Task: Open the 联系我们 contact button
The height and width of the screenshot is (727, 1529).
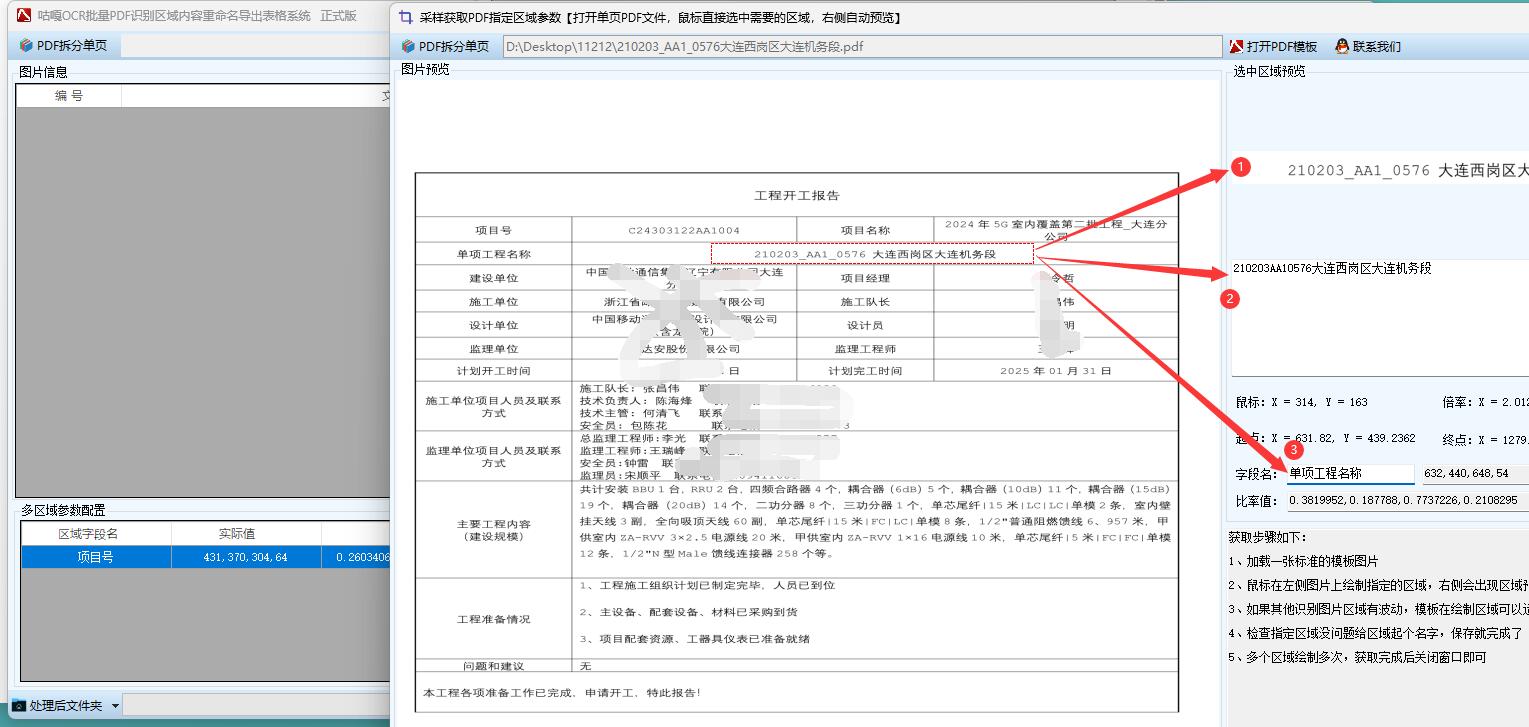Action: click(x=1367, y=46)
